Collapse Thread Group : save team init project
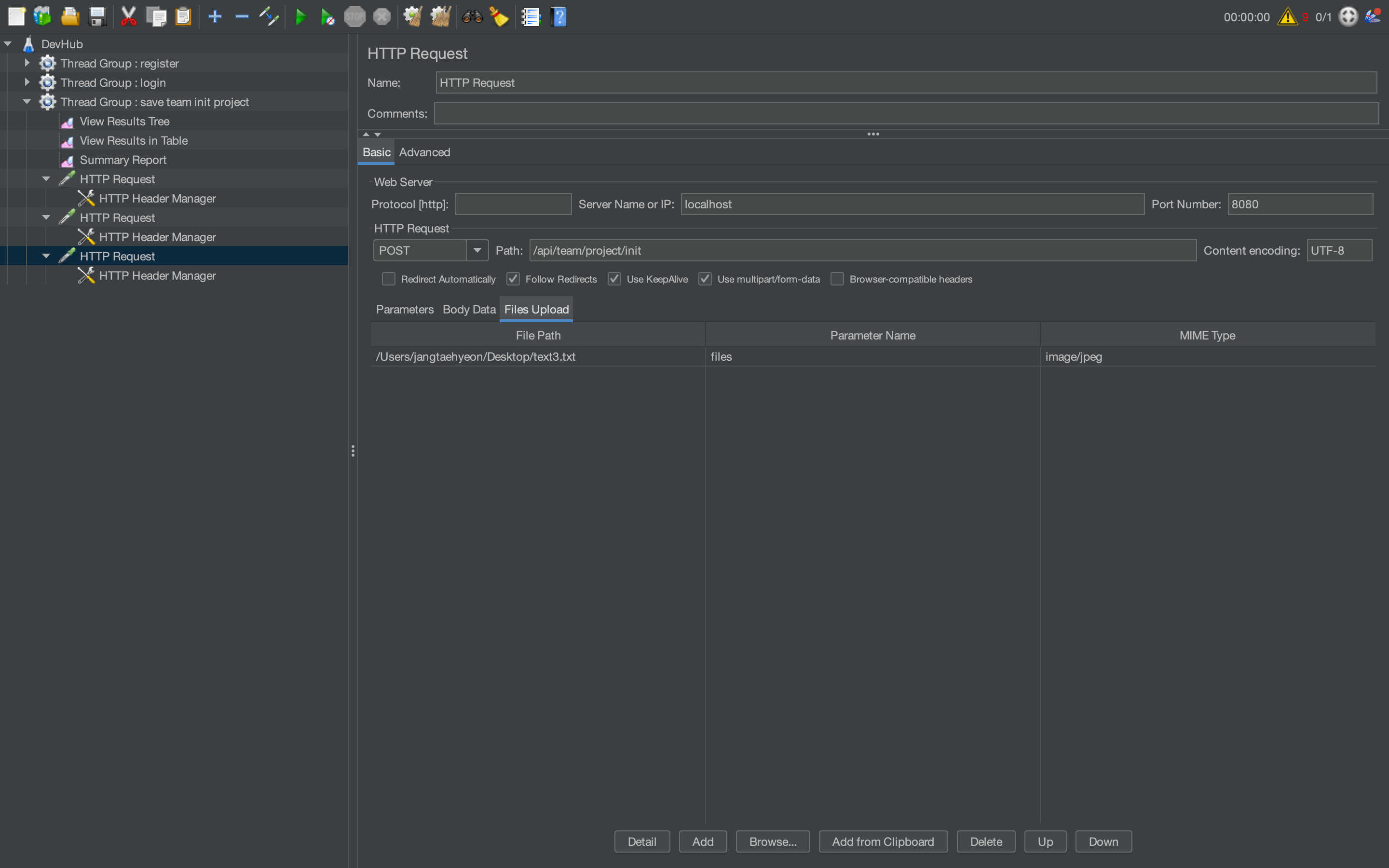 [x=27, y=102]
